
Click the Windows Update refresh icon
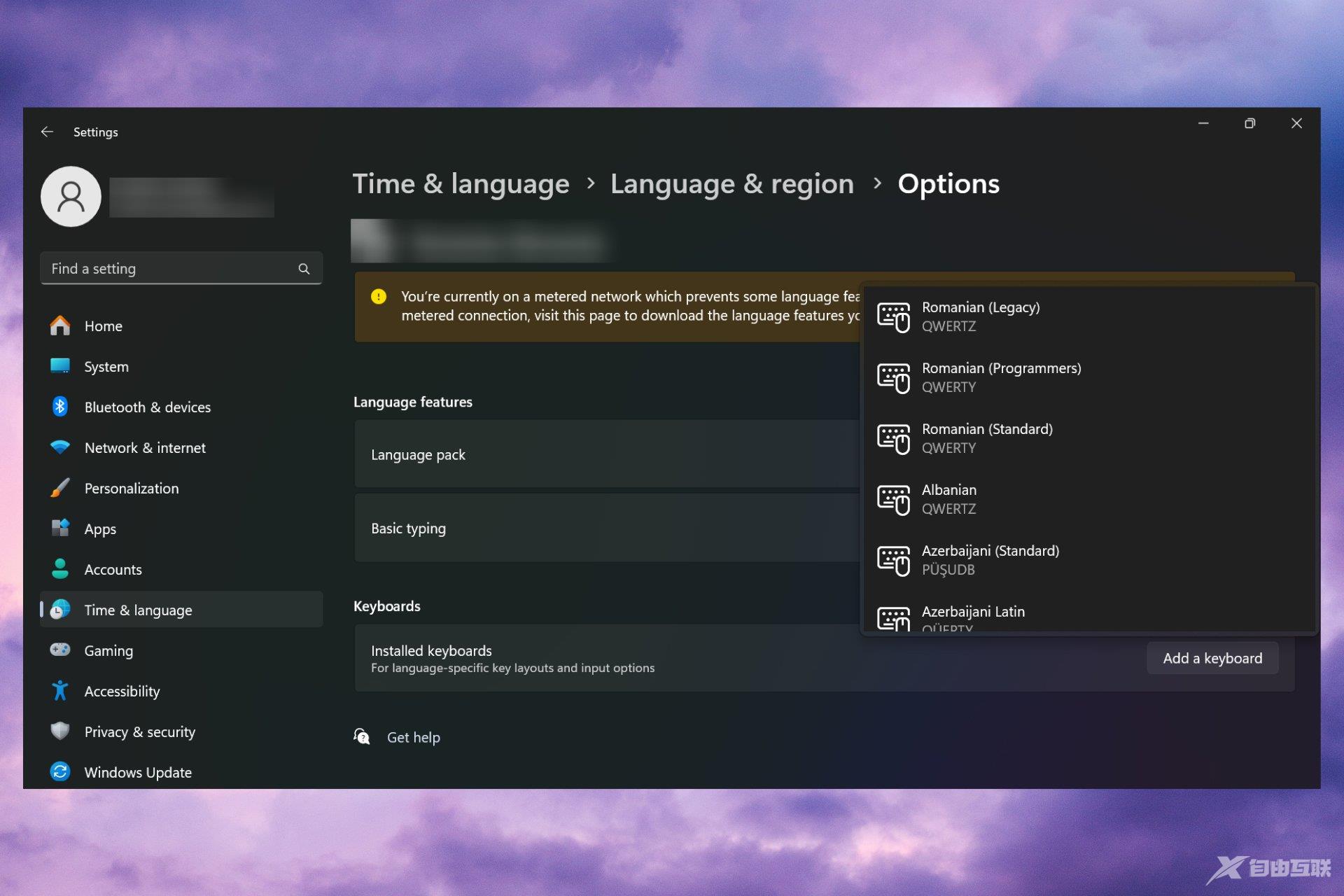click(60, 772)
